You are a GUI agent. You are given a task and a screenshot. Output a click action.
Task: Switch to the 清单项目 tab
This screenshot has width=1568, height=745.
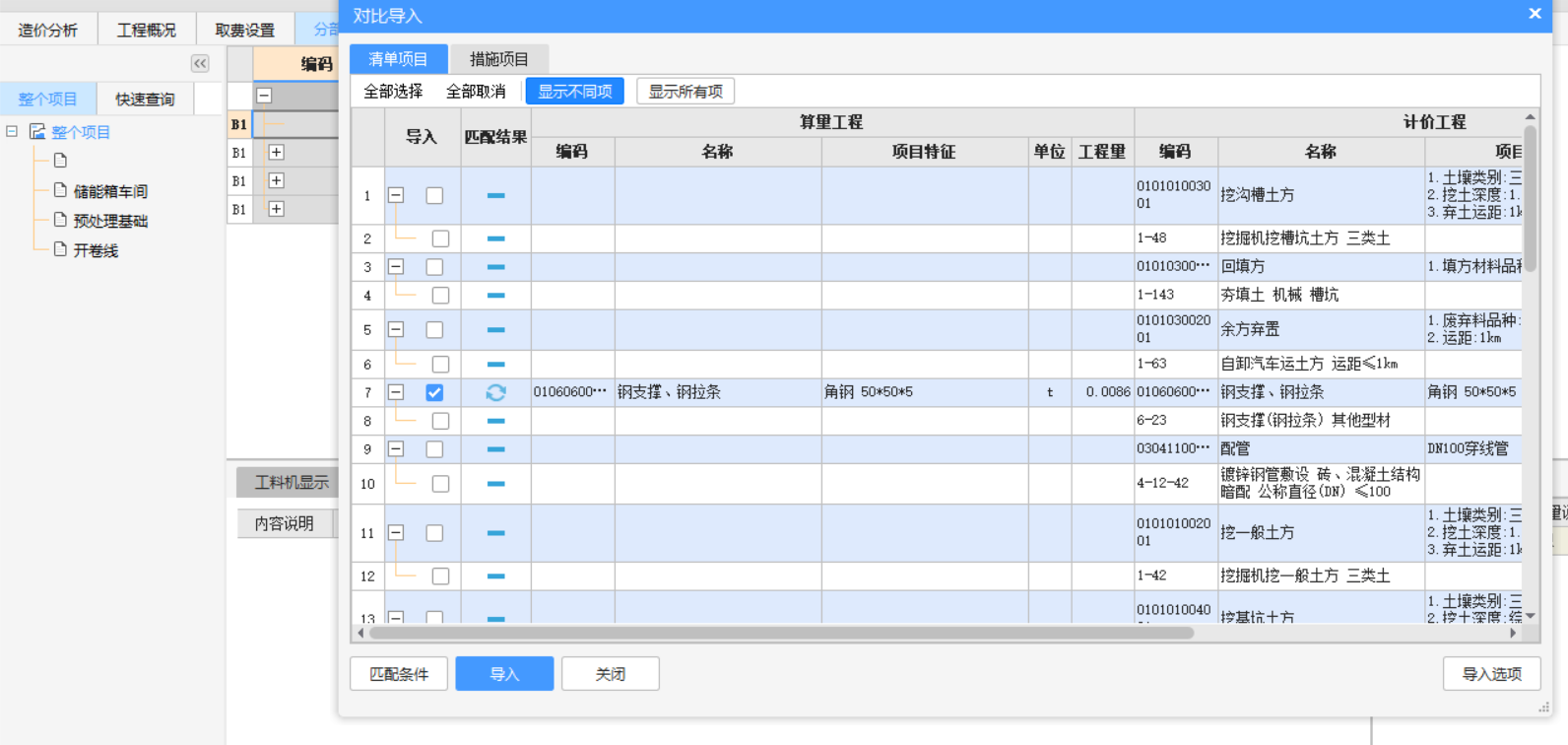pos(398,59)
